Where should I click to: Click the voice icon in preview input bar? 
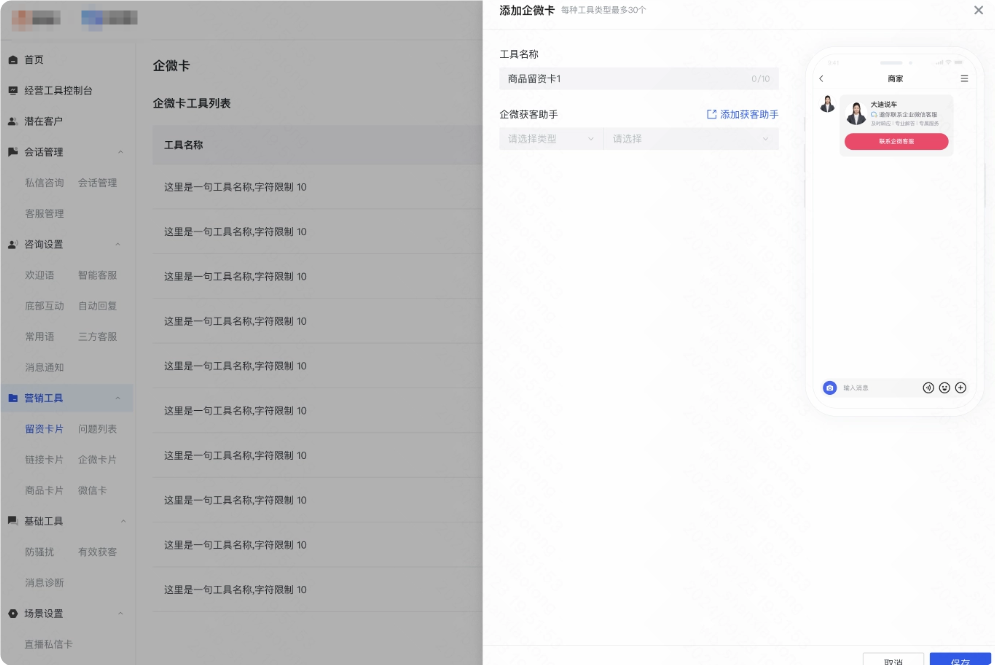pyautogui.click(x=928, y=388)
